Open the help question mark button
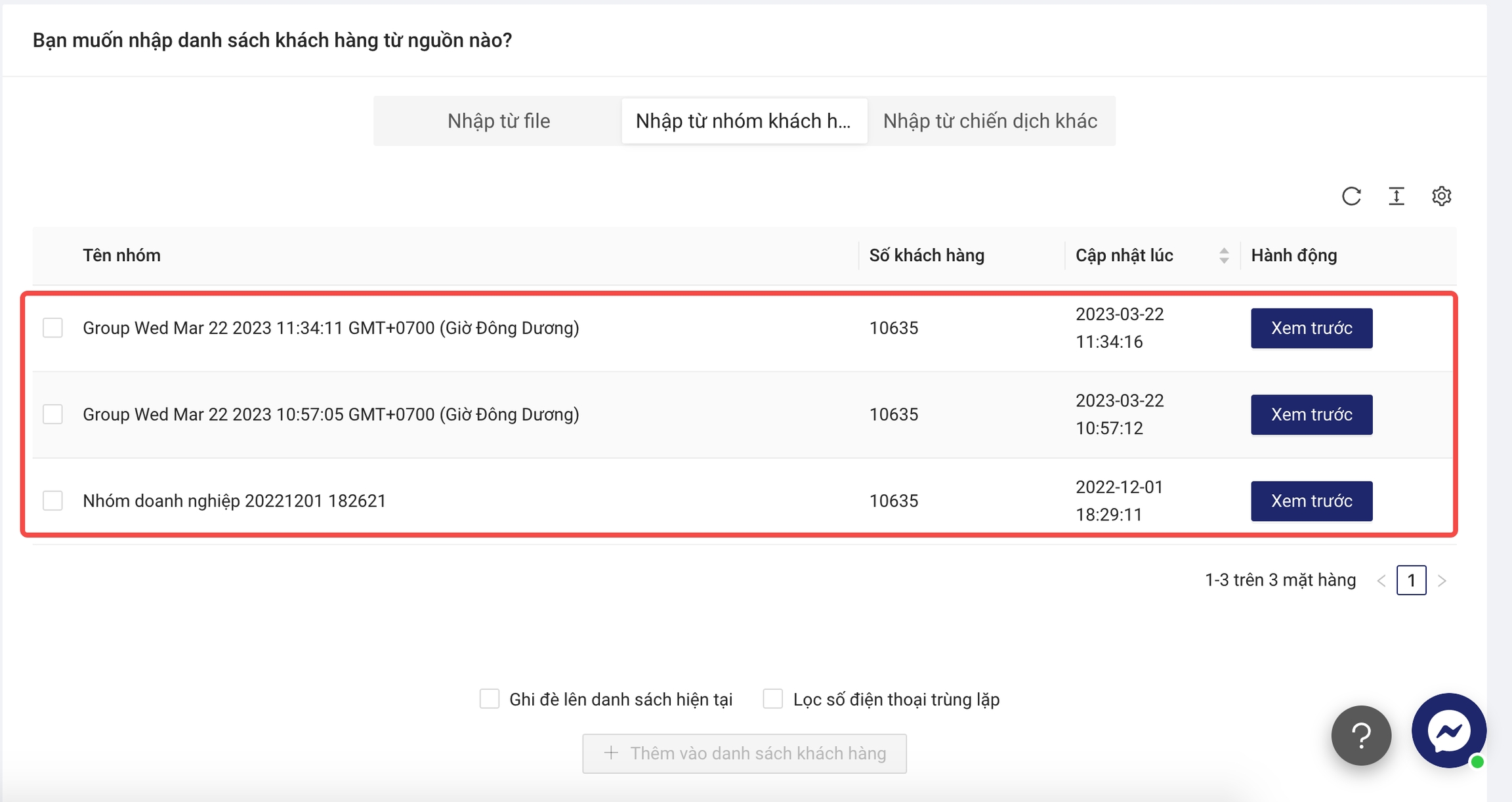1512x802 pixels. pyautogui.click(x=1361, y=736)
